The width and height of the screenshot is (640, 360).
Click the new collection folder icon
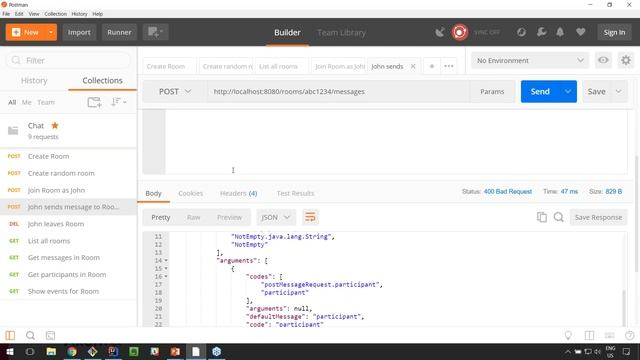coord(94,102)
